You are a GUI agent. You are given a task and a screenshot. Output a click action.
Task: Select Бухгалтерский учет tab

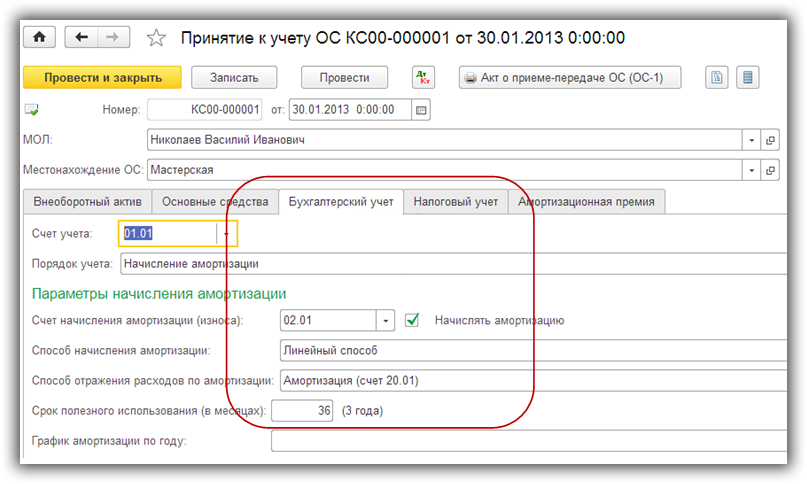[341, 202]
